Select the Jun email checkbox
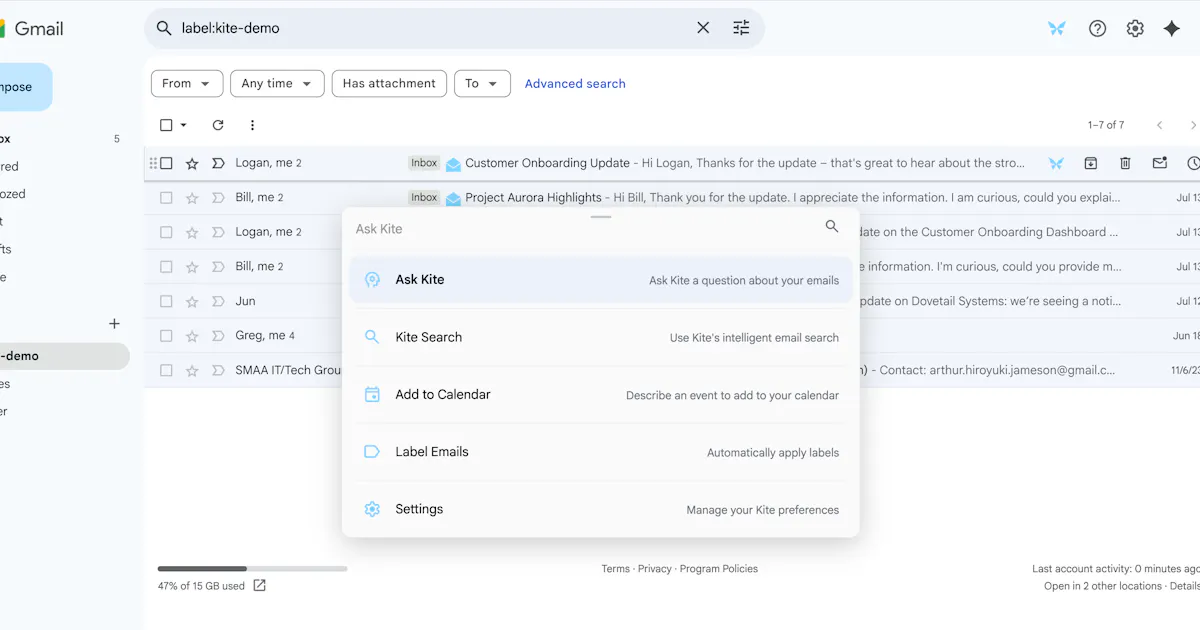 click(x=166, y=301)
